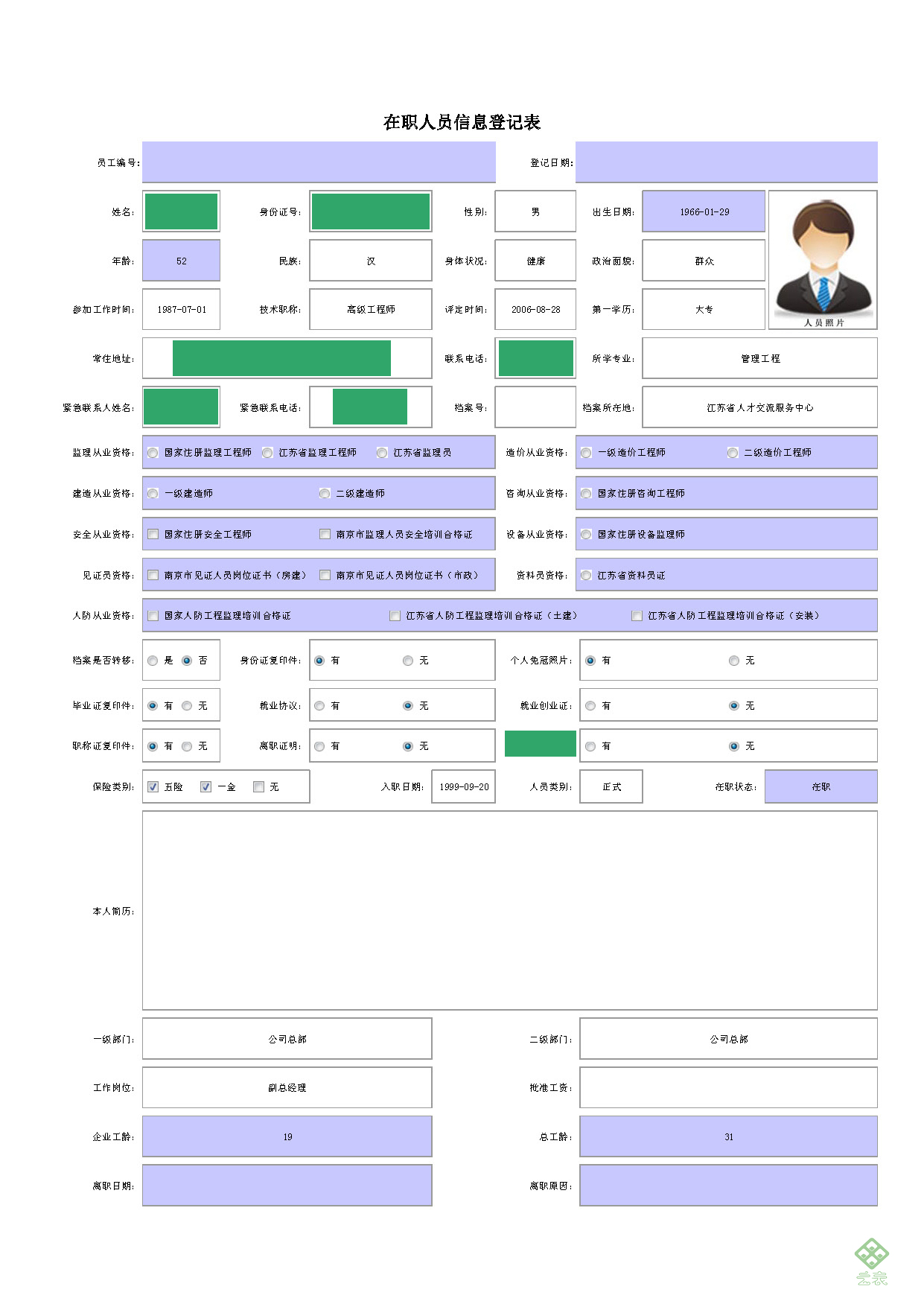Choose 无 for 身份证复印件
The image size is (924, 1307).
[408, 661]
